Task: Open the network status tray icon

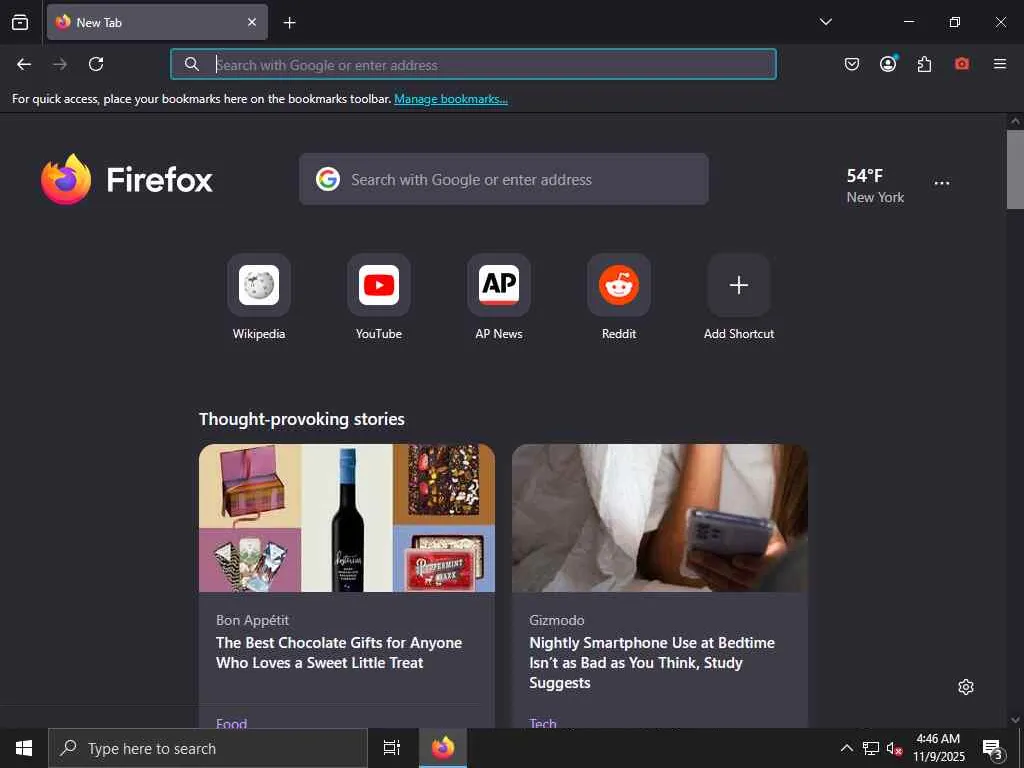Action: point(871,748)
